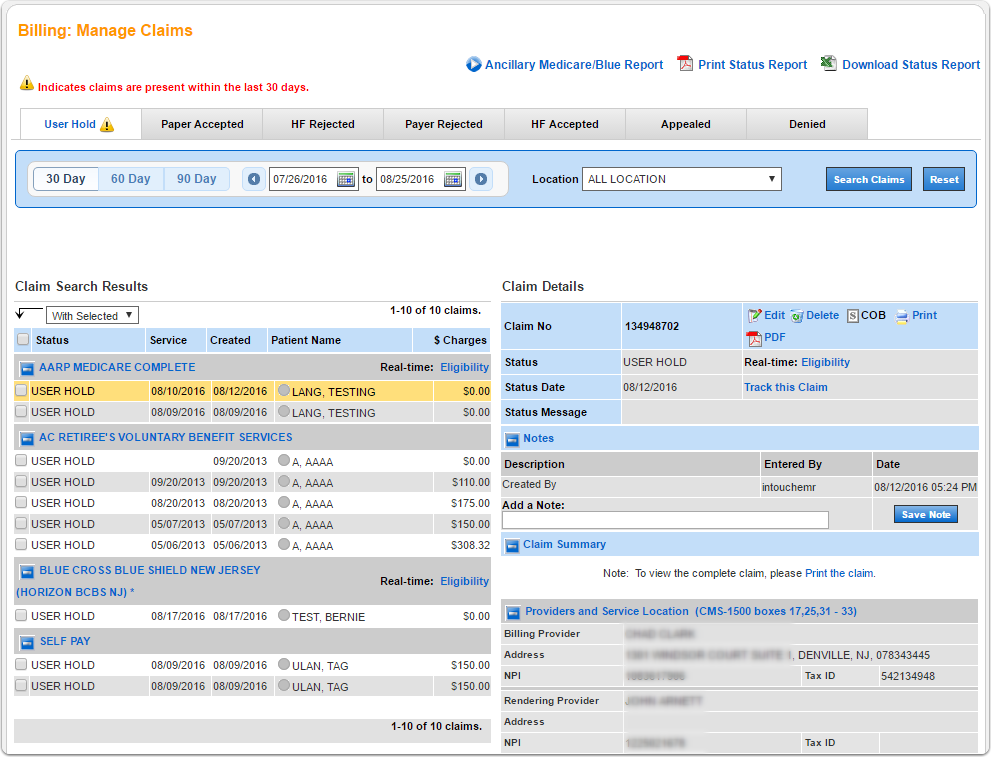The height and width of the screenshot is (757, 991).
Task: Collapse the AARP Medicare Complete group
Action: [x=27, y=368]
